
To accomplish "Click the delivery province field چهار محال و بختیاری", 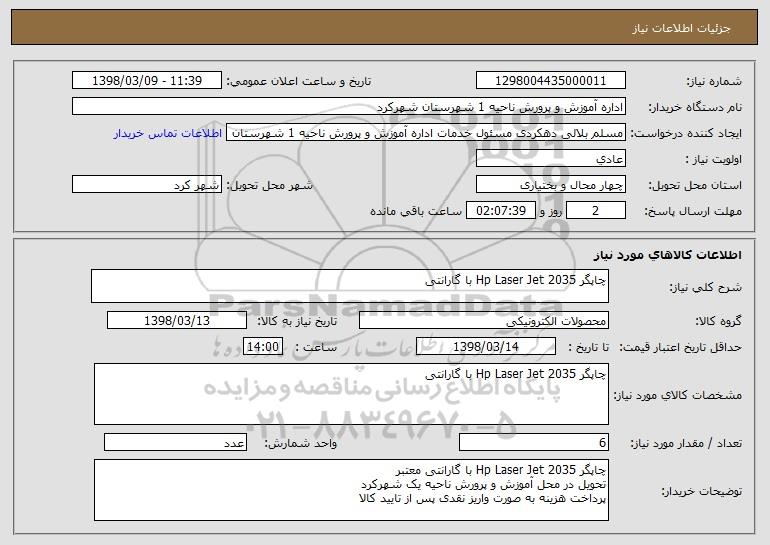I will pos(550,185).
